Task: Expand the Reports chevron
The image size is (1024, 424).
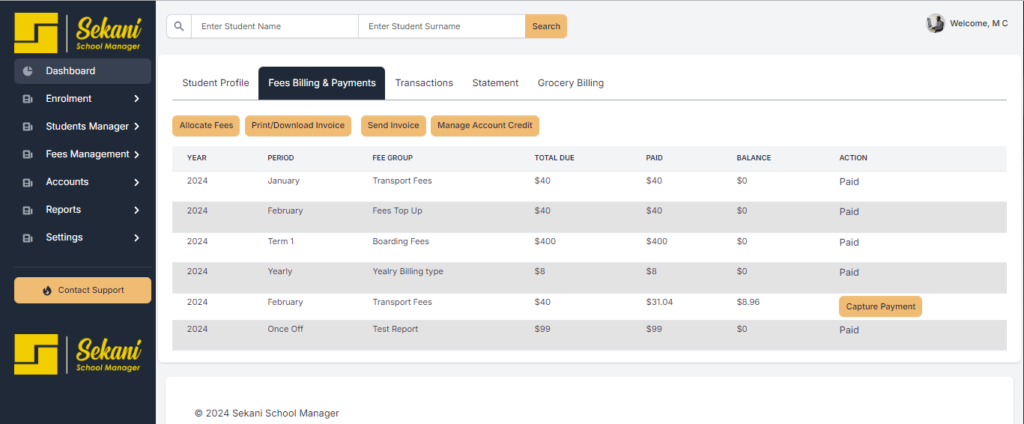Action: click(136, 210)
